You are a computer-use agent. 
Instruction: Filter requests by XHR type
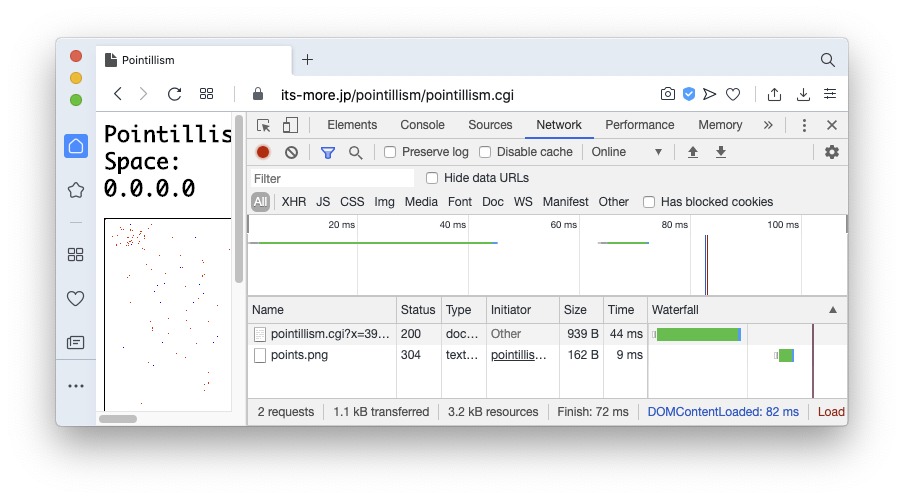pos(294,202)
